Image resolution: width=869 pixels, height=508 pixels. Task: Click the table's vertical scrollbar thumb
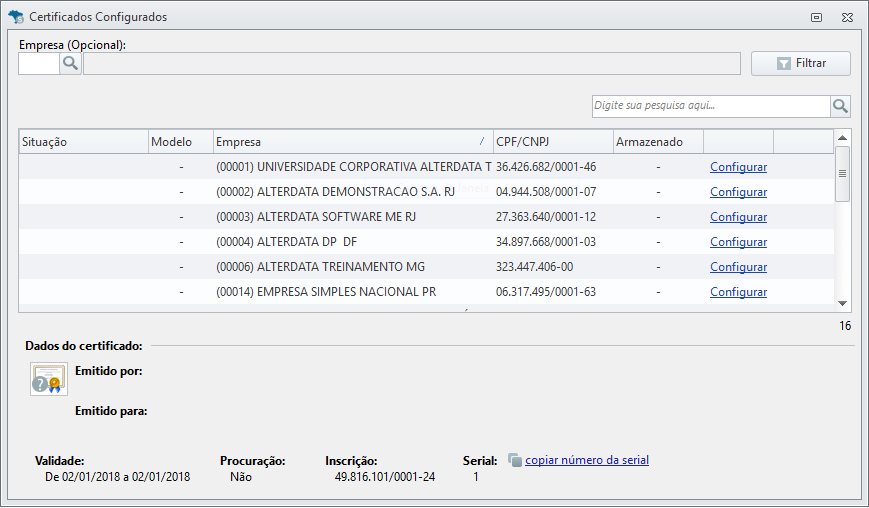[x=842, y=173]
